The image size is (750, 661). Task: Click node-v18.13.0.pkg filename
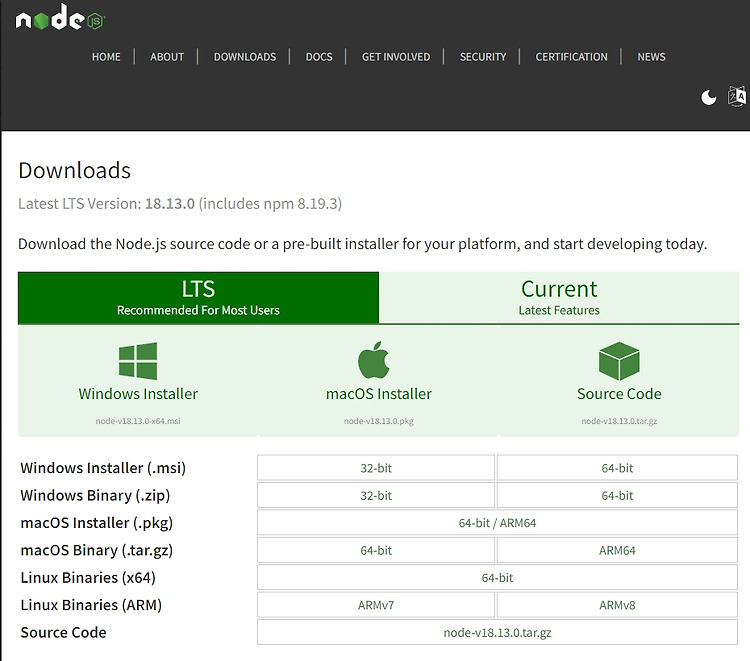tap(379, 421)
